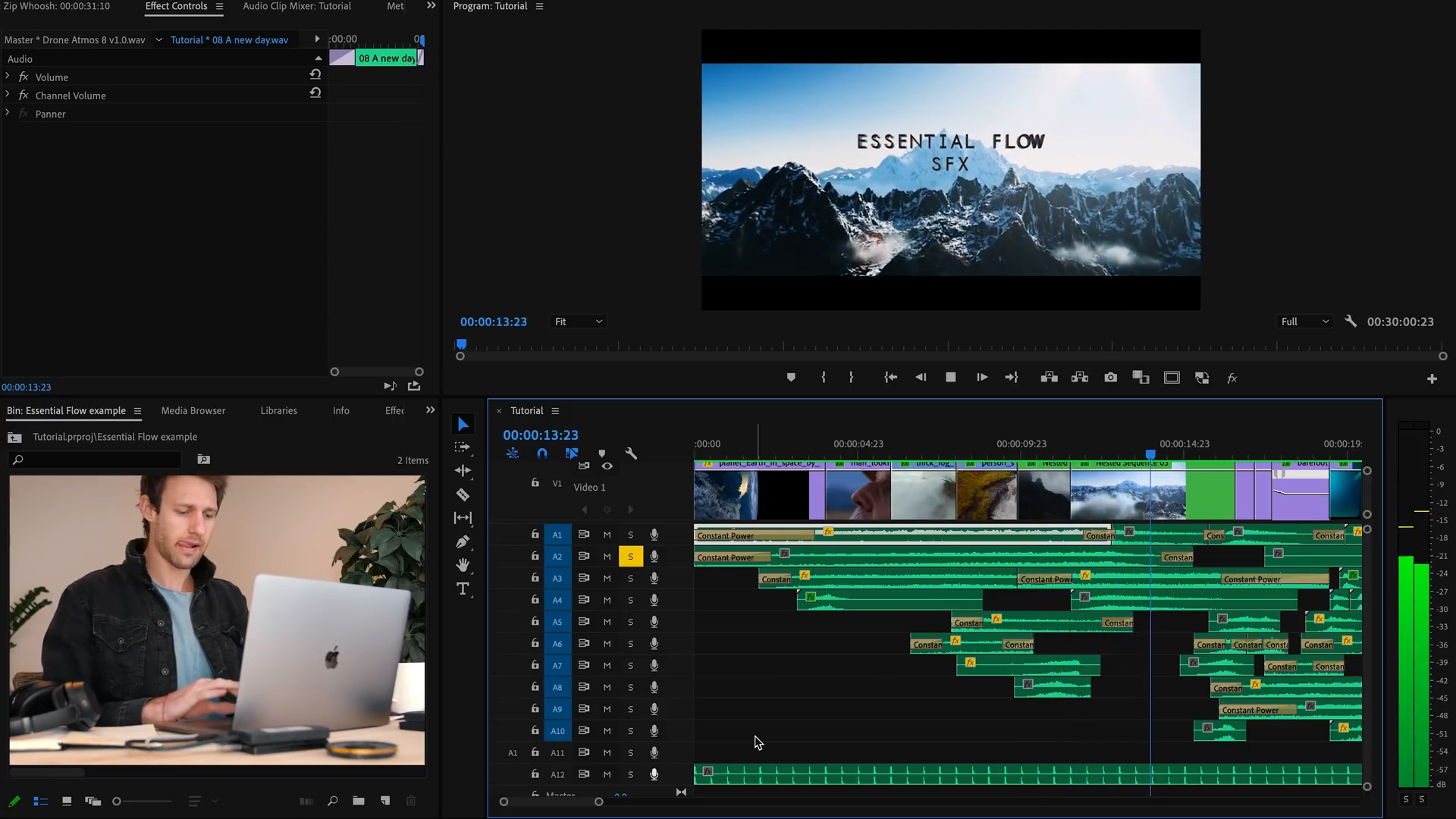Viewport: 1456px width, 819px height.
Task: Select the Track Select Forward tool
Action: pos(463,447)
